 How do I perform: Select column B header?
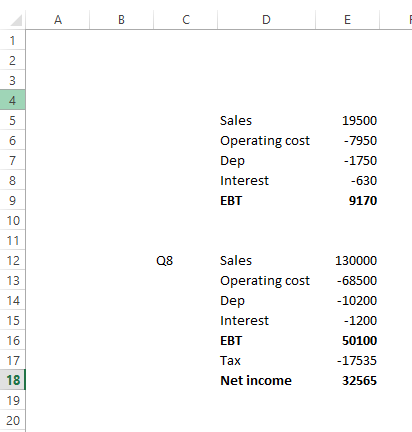point(121,20)
